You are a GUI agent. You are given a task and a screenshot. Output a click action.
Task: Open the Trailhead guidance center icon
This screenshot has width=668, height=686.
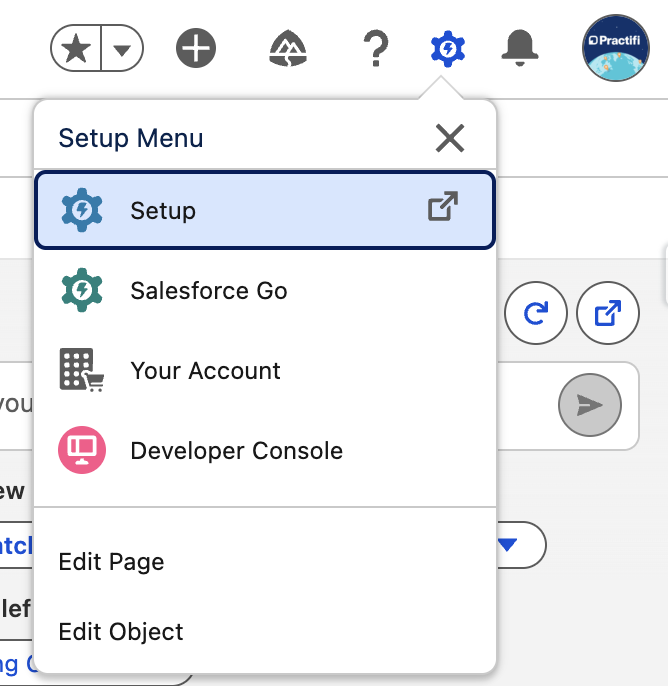[x=287, y=48]
